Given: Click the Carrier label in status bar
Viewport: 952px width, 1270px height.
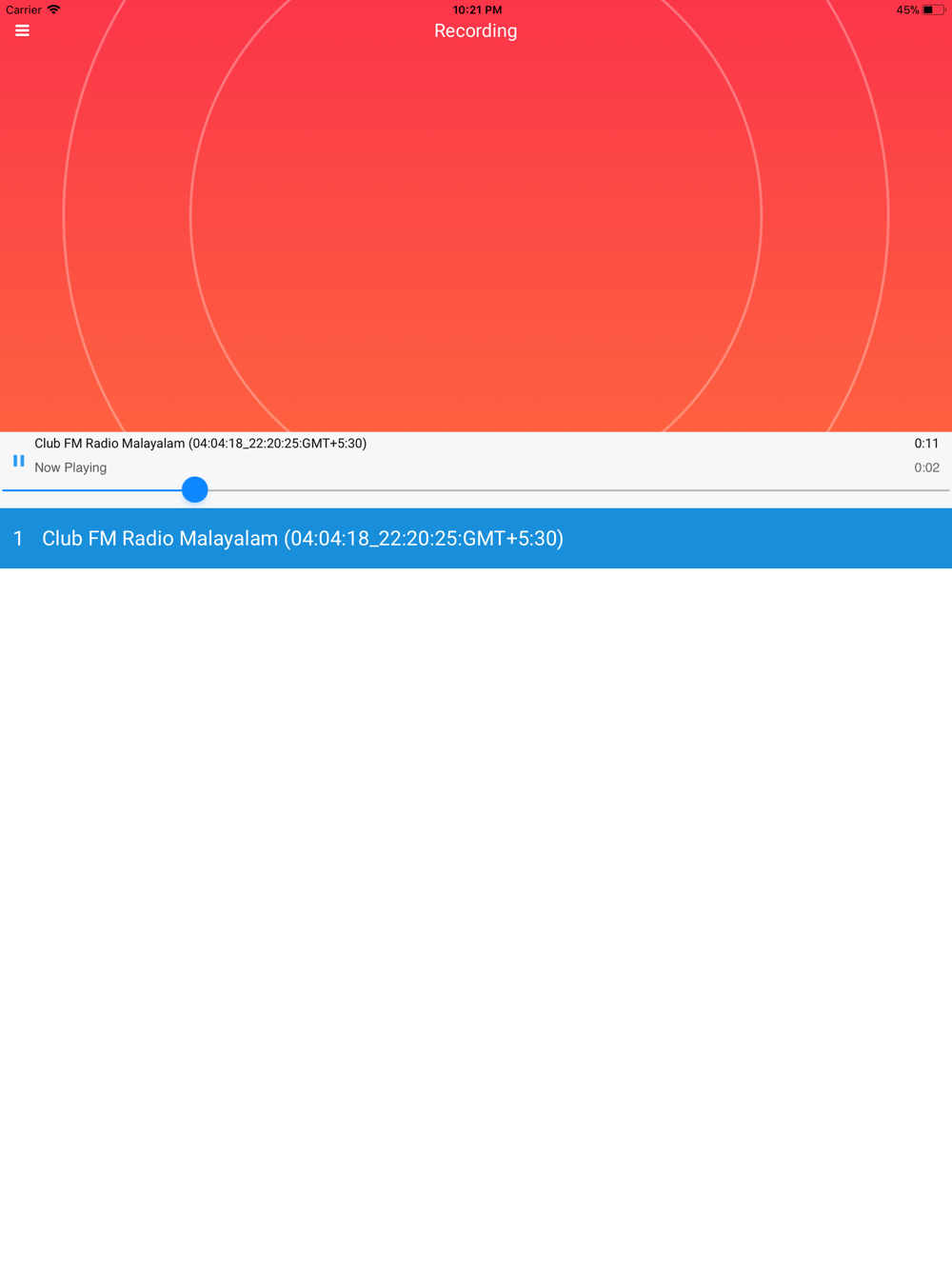Looking at the screenshot, I should (x=24, y=10).
